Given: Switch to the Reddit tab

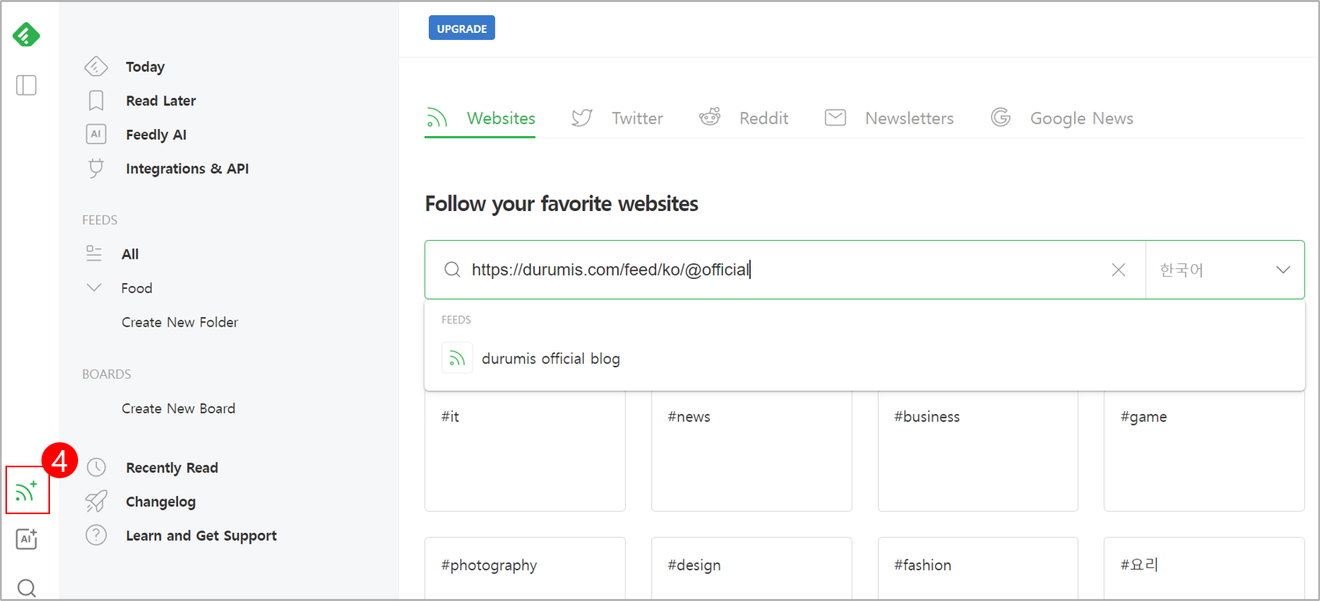Looking at the screenshot, I should (x=743, y=118).
